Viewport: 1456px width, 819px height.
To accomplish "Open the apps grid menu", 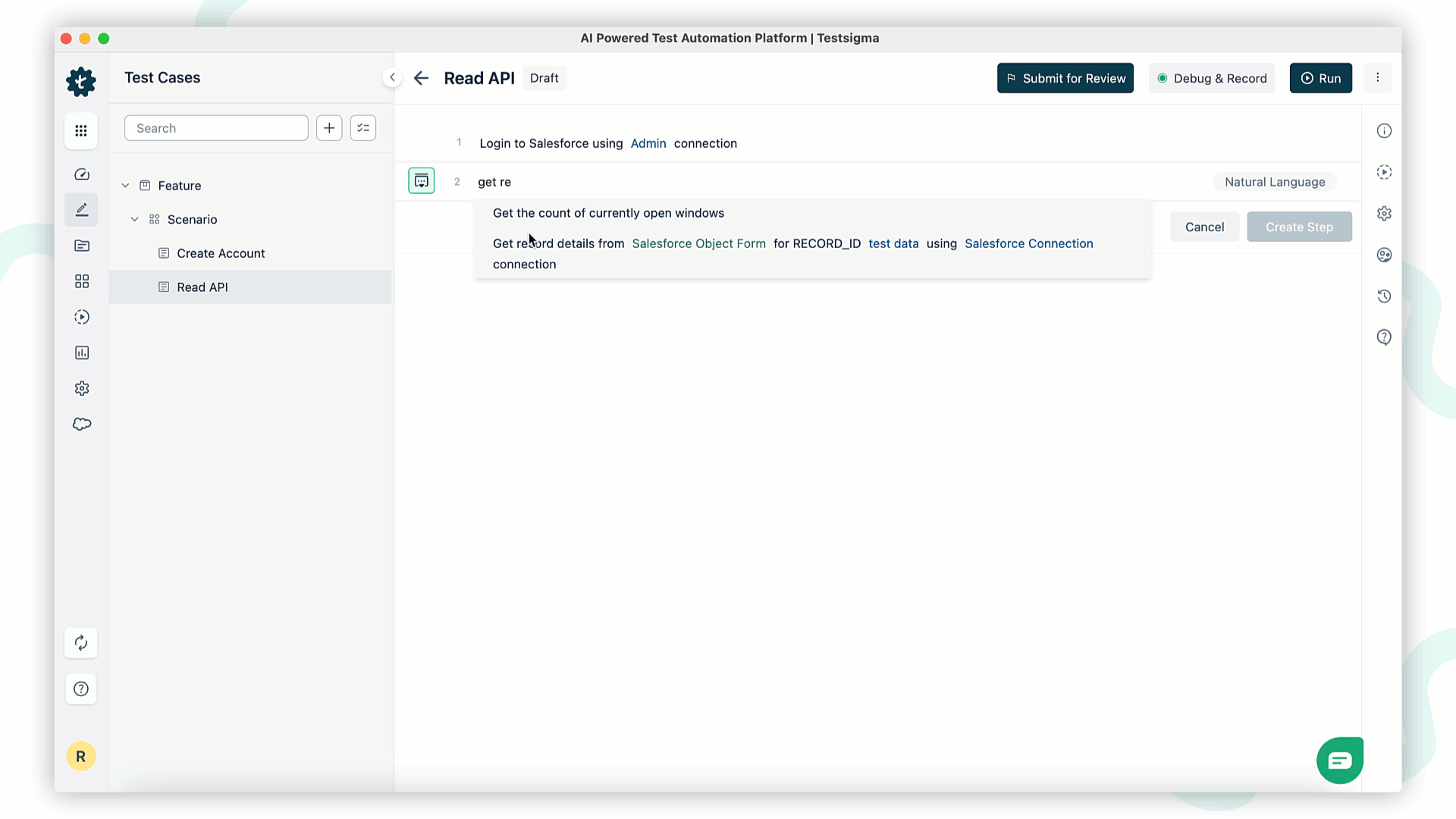I will coord(81,130).
